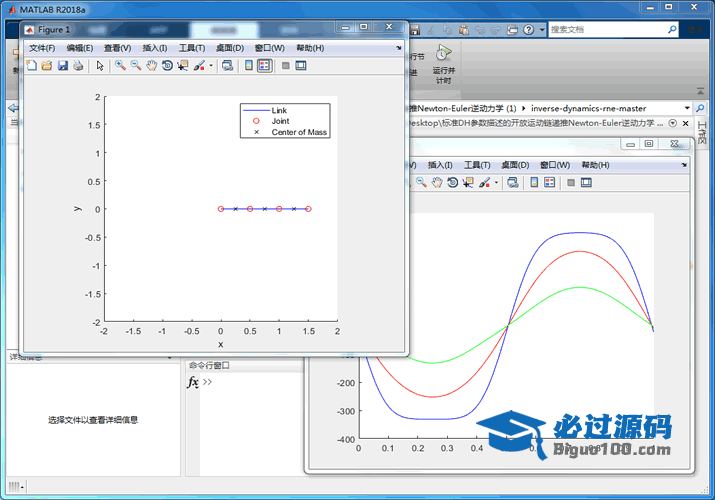Click search documentation magnifier icon
Image resolution: width=715 pixels, height=500 pixels.
point(672,30)
